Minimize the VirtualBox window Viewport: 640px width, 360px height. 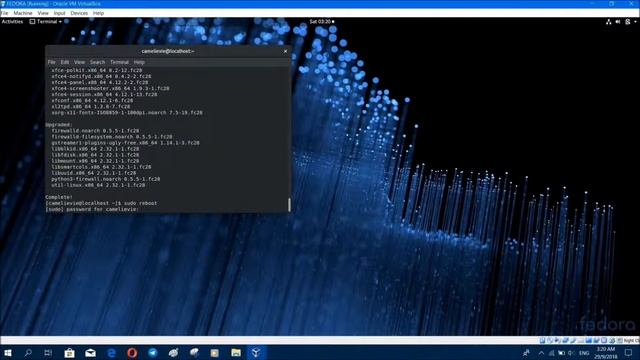[x=592, y=4]
